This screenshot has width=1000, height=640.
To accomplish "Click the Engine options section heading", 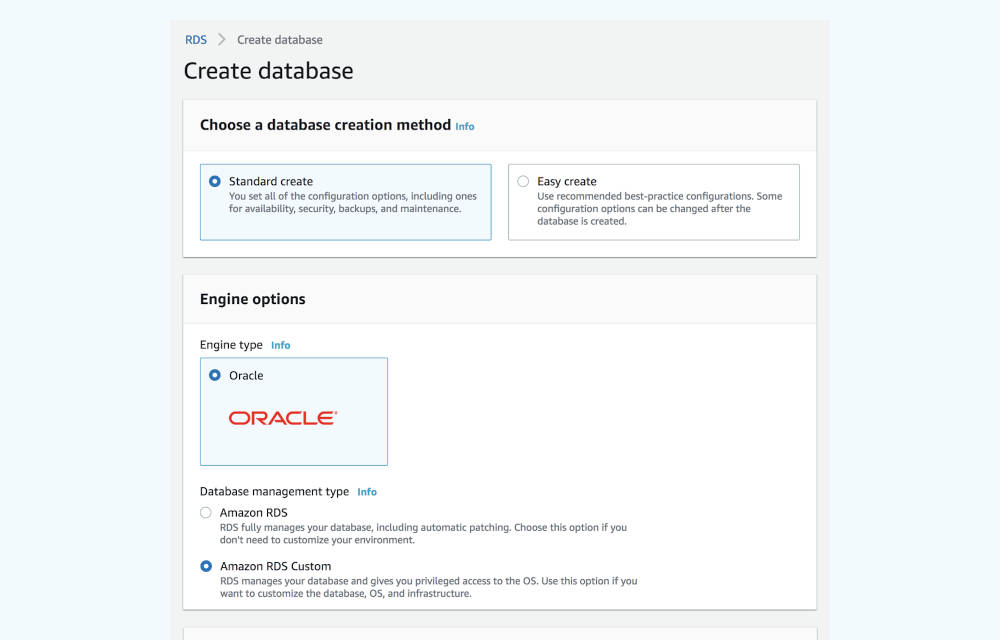I will (253, 299).
